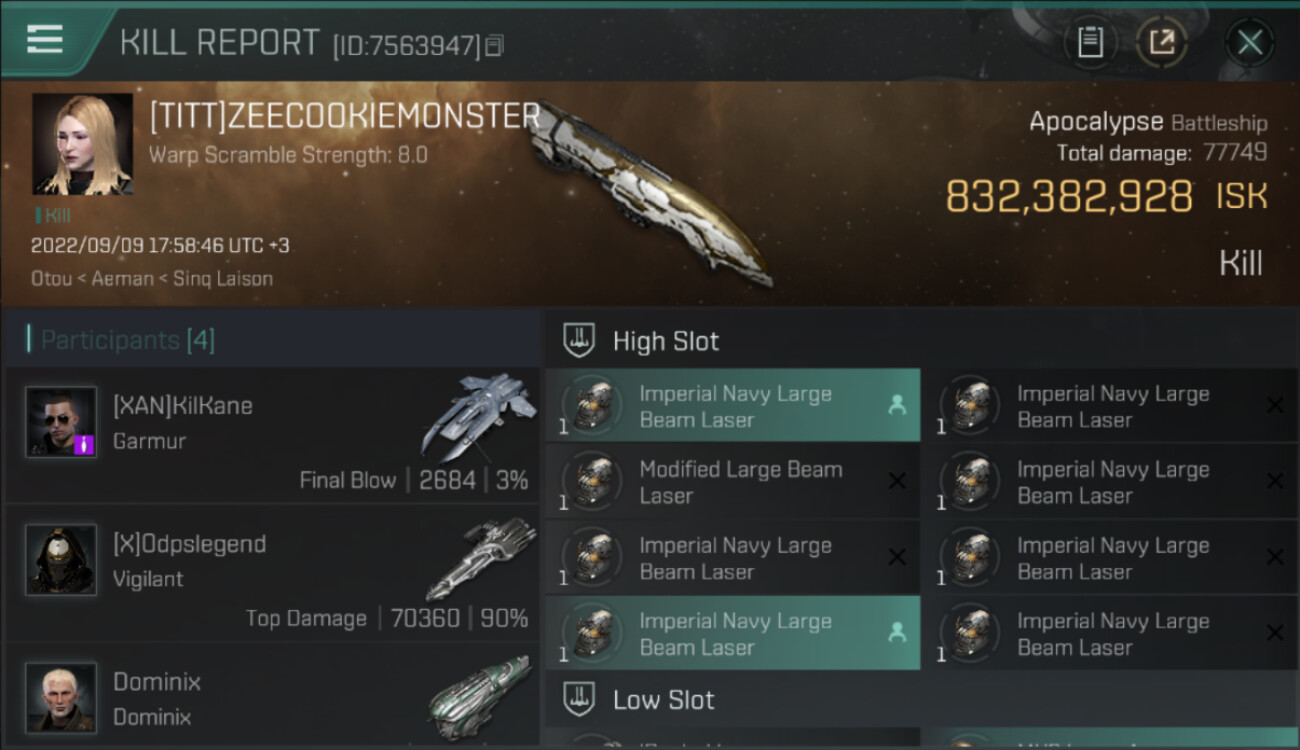The image size is (1300, 750).
Task: Close the kill report window
Action: 1249,42
